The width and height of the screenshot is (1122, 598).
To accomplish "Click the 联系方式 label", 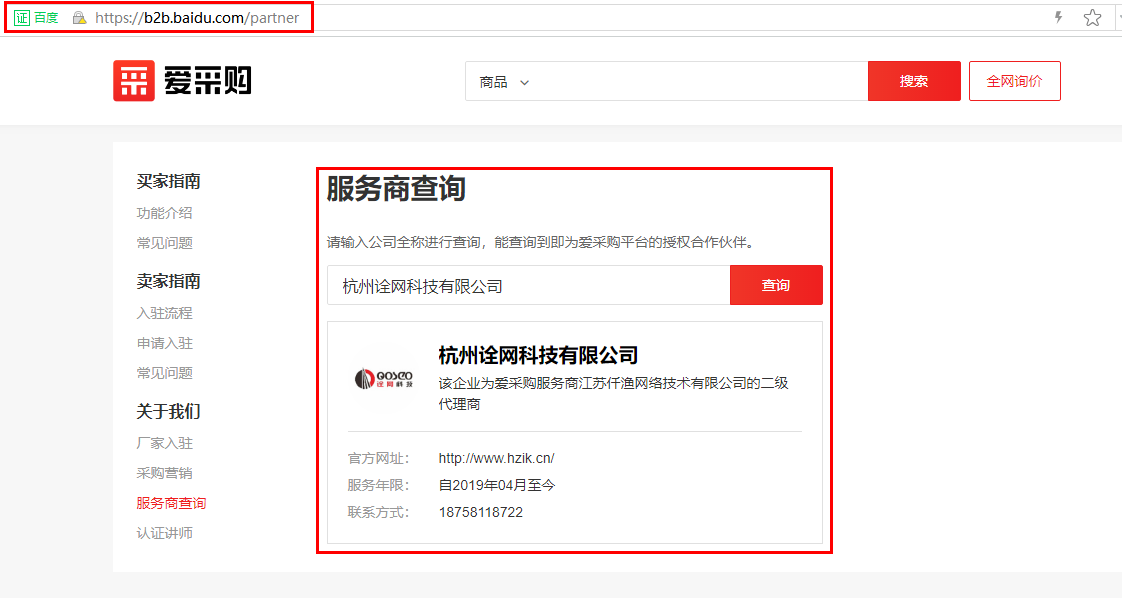I will (378, 512).
